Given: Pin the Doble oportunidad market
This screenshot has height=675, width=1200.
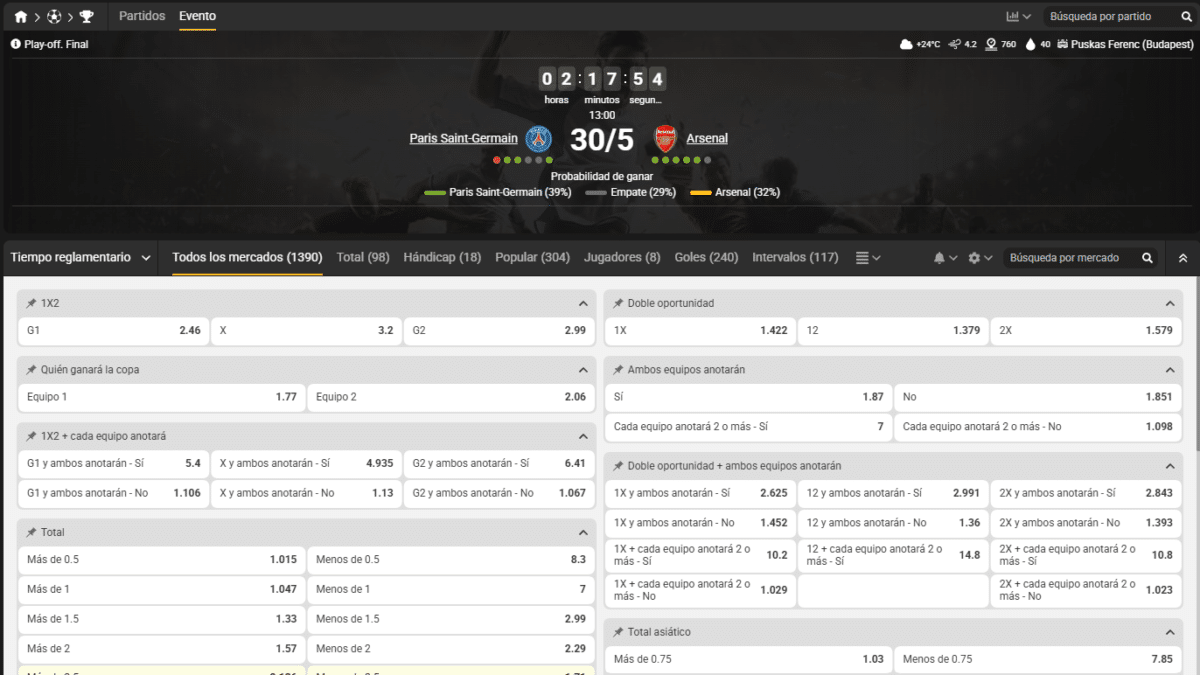Looking at the screenshot, I should 618,303.
